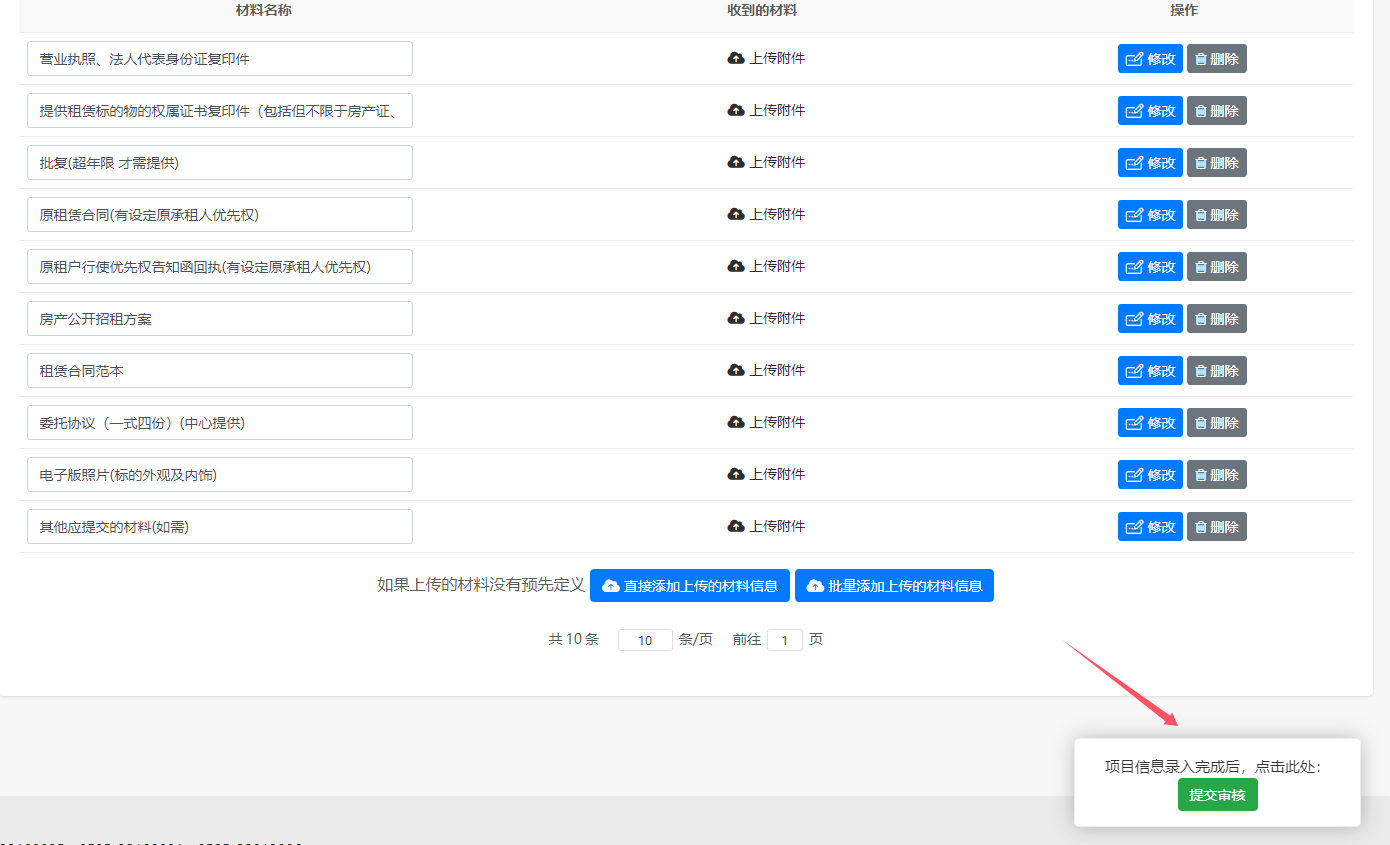The width and height of the screenshot is (1390, 845).
Task: Focus the 营业执照、法人代表身份证复印件 name field
Action: (220, 59)
